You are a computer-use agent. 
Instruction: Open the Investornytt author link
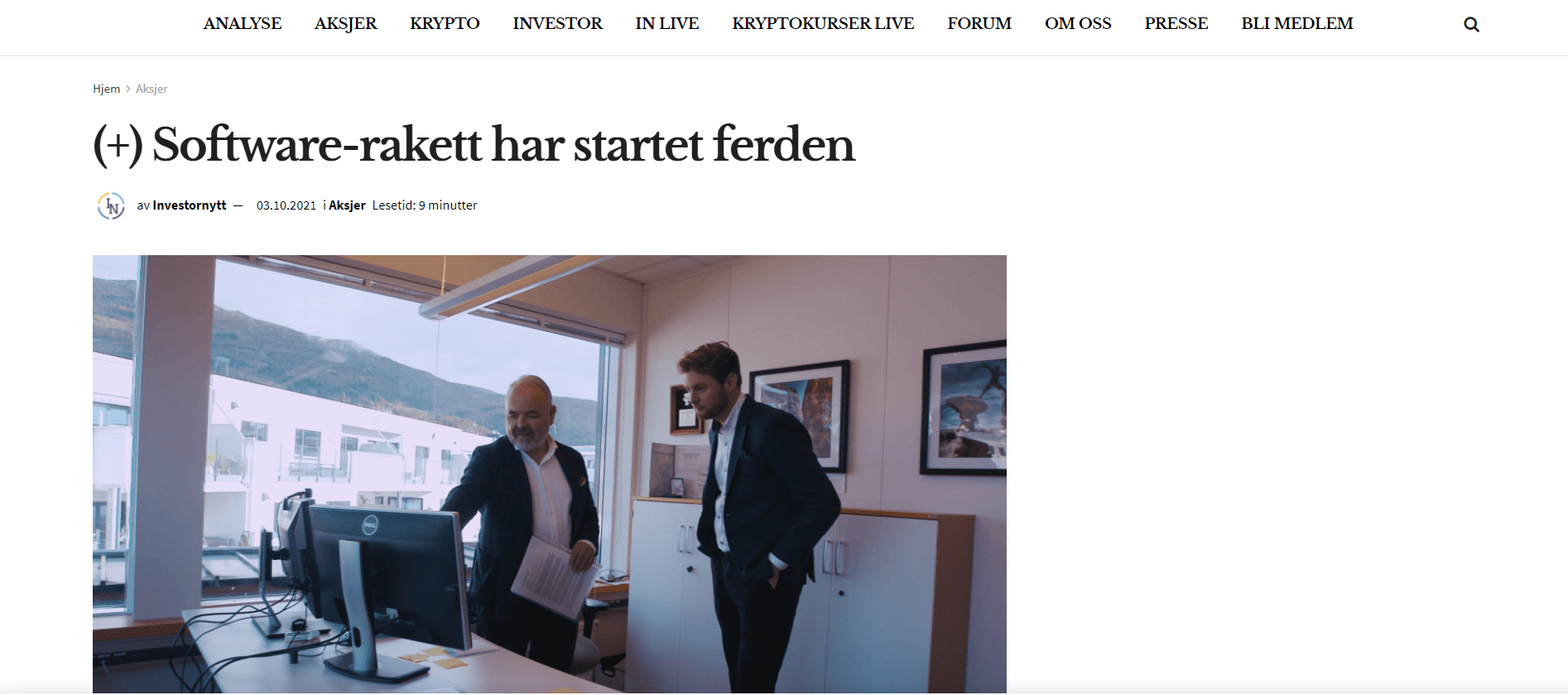(189, 205)
